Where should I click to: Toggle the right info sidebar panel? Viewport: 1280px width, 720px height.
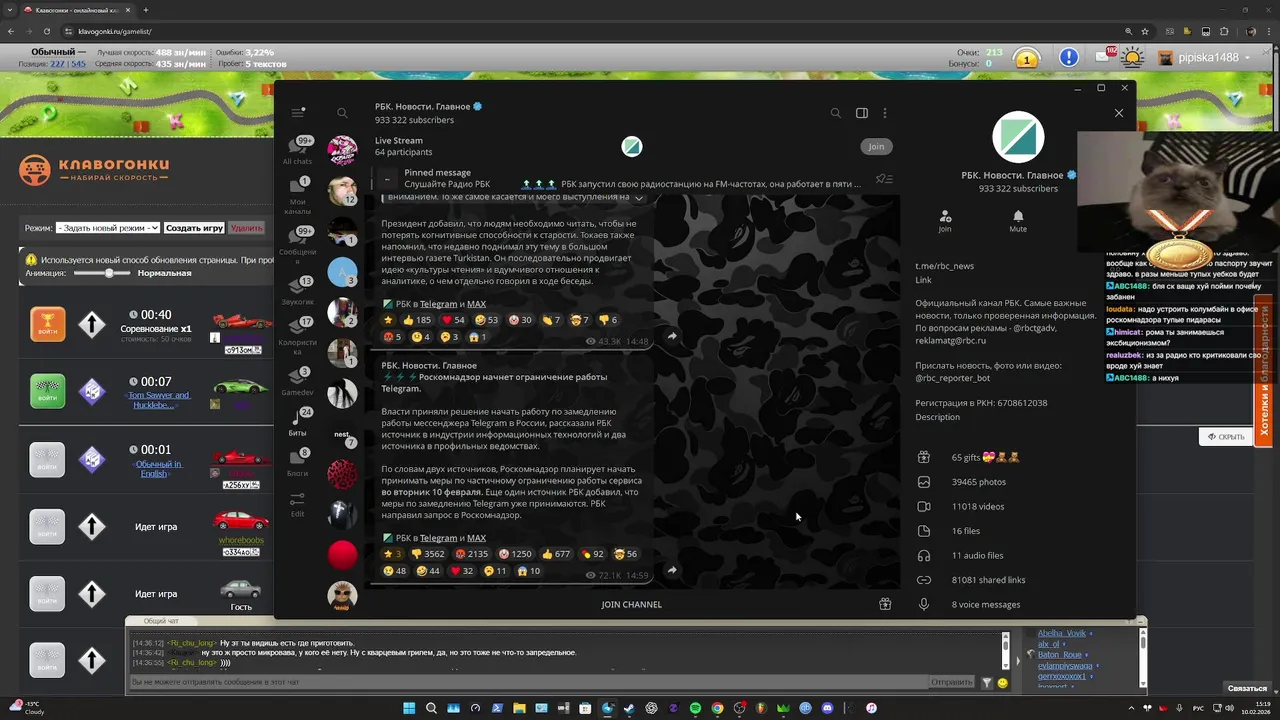862,113
